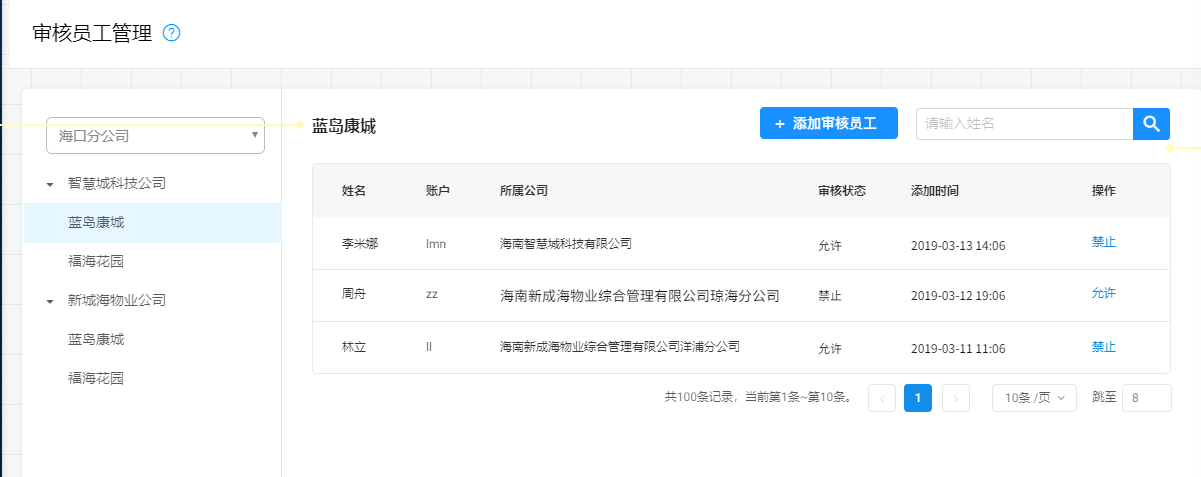Click 禁止 link for 李米娜
1201x477 pixels.
coord(1103,242)
